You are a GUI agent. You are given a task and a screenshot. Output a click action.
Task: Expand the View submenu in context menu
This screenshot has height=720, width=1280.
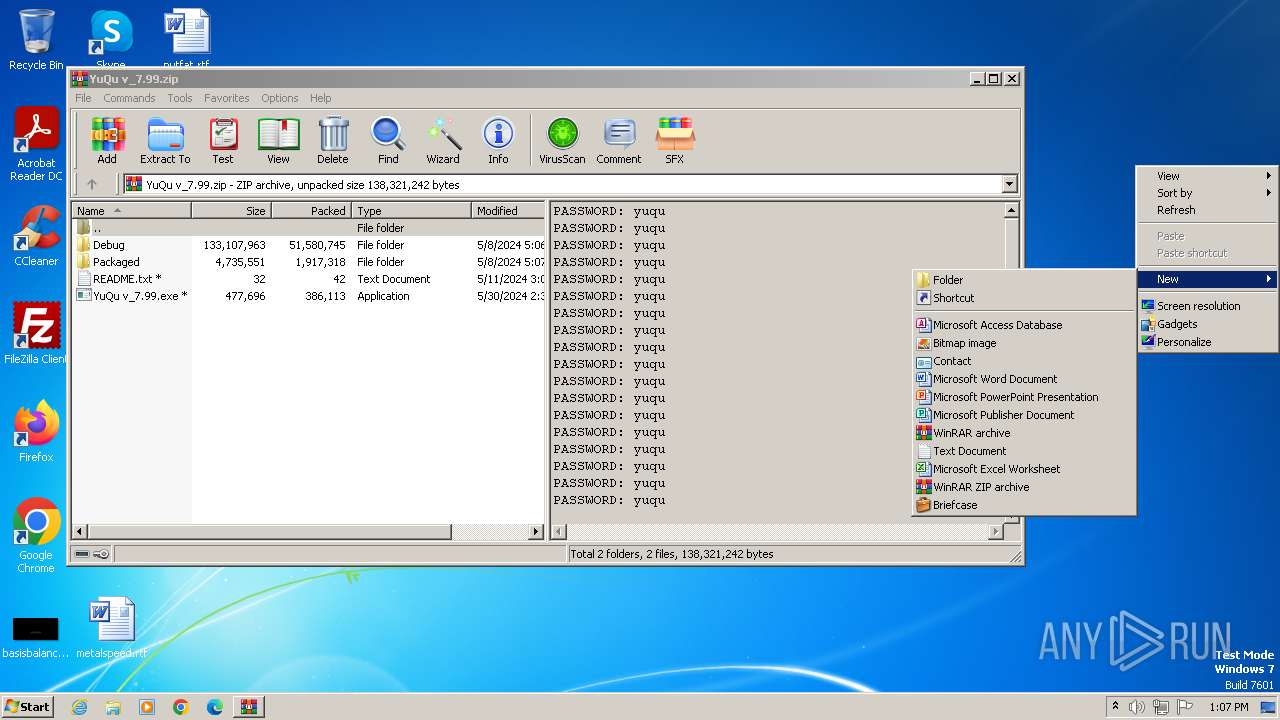click(x=1207, y=176)
